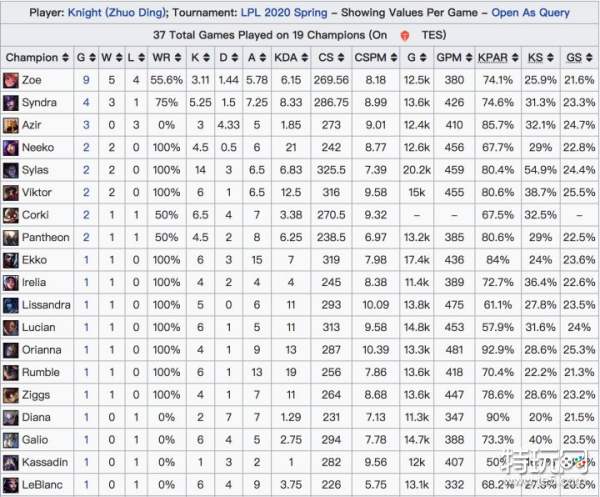Click Zoe's champion portrait icon
Viewport: 600px width, 497px height.
(11, 80)
